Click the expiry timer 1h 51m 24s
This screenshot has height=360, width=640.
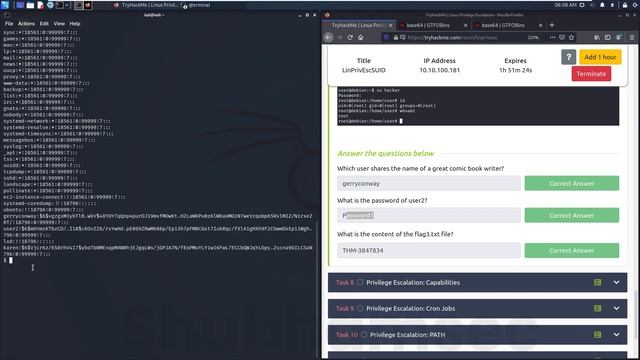[x=516, y=70]
